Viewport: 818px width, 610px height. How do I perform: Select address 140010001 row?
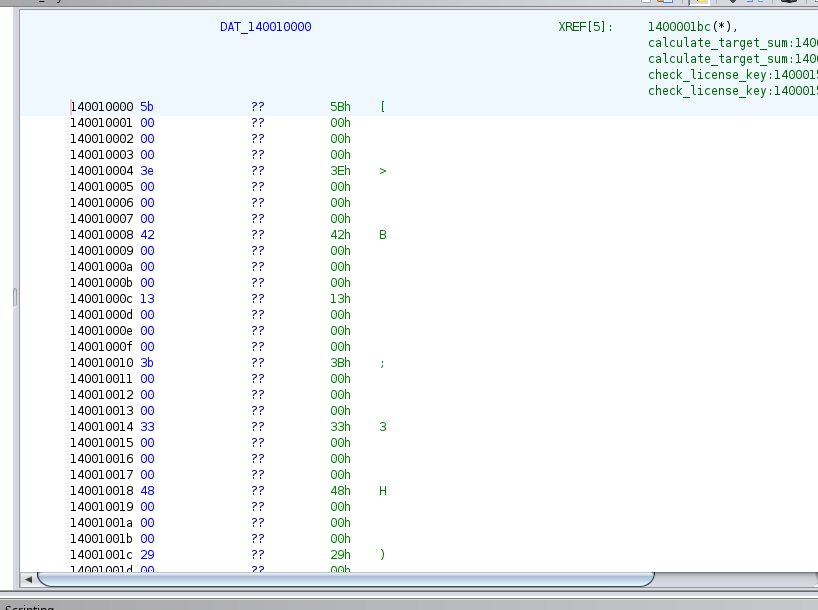(102, 123)
